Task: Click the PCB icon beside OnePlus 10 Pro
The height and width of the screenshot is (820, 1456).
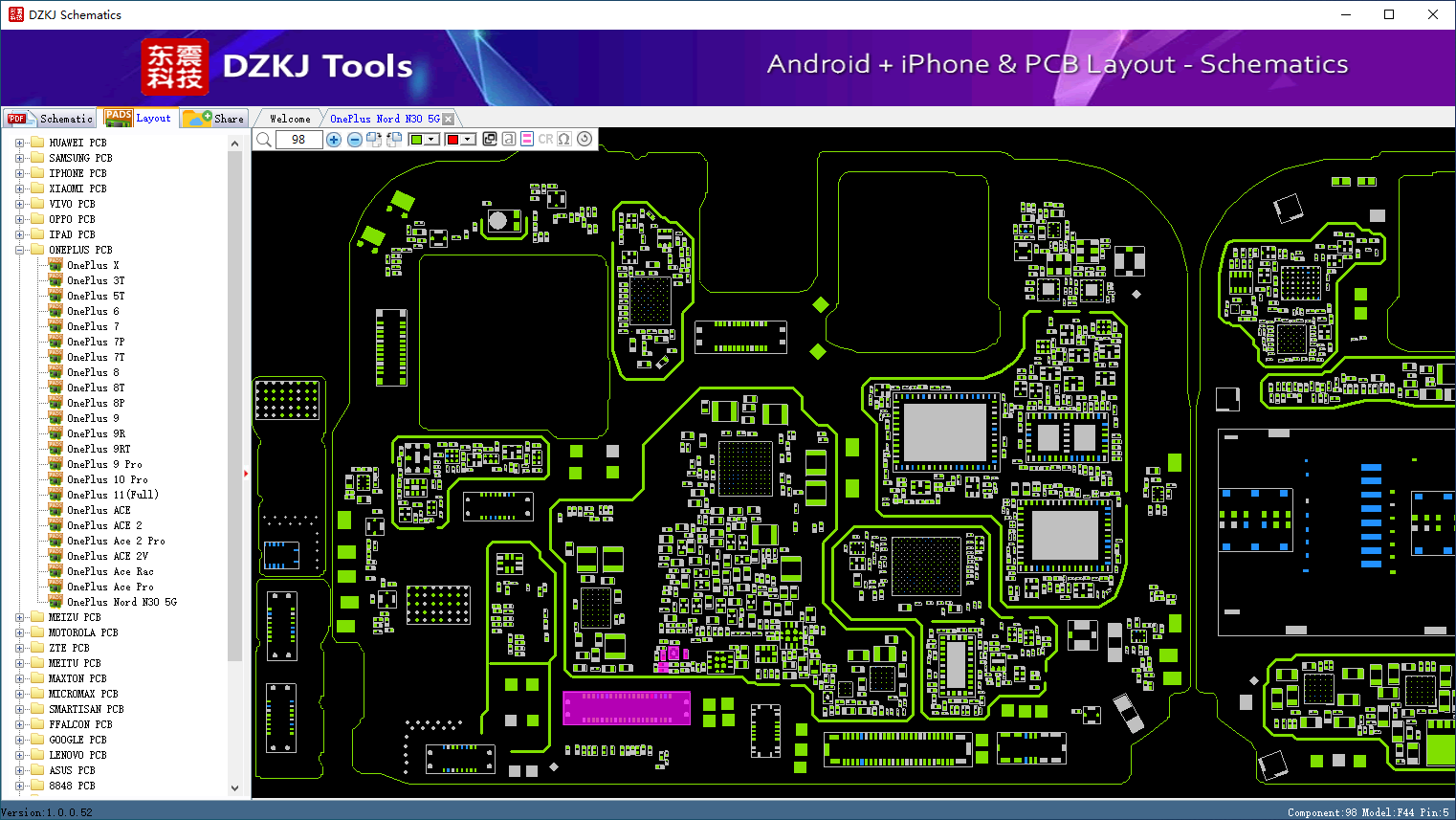Action: coord(55,479)
